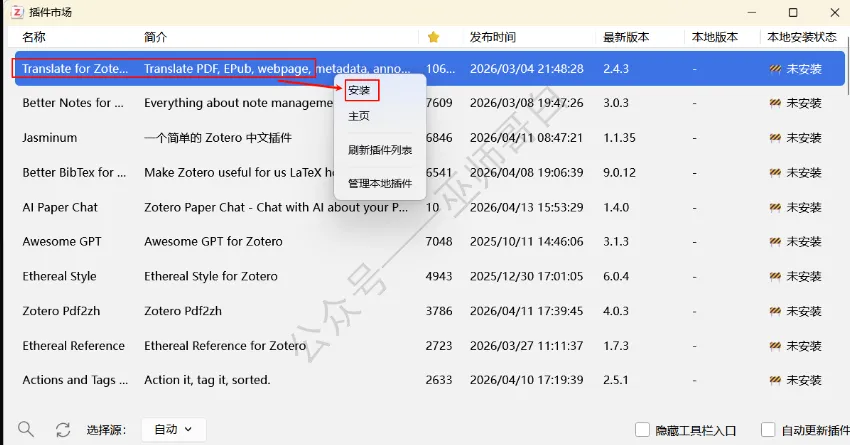
Task: Click not-installed status icon for Actions and Tags
Action: [x=775, y=380]
